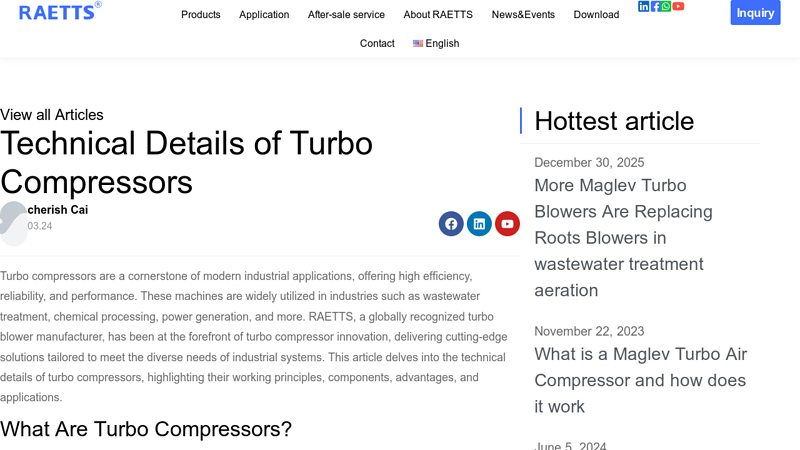
Task: Click the blue Inquiry button
Action: (x=755, y=13)
